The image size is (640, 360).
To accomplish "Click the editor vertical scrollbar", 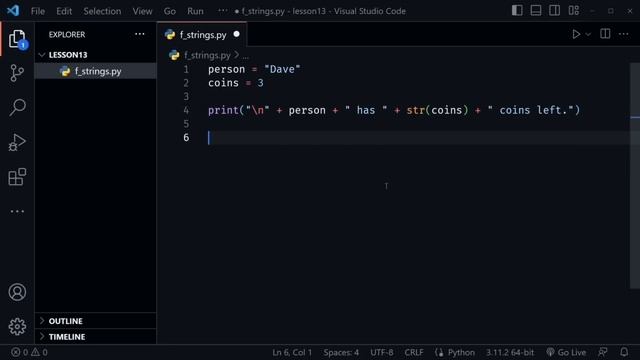I will 635,176.
